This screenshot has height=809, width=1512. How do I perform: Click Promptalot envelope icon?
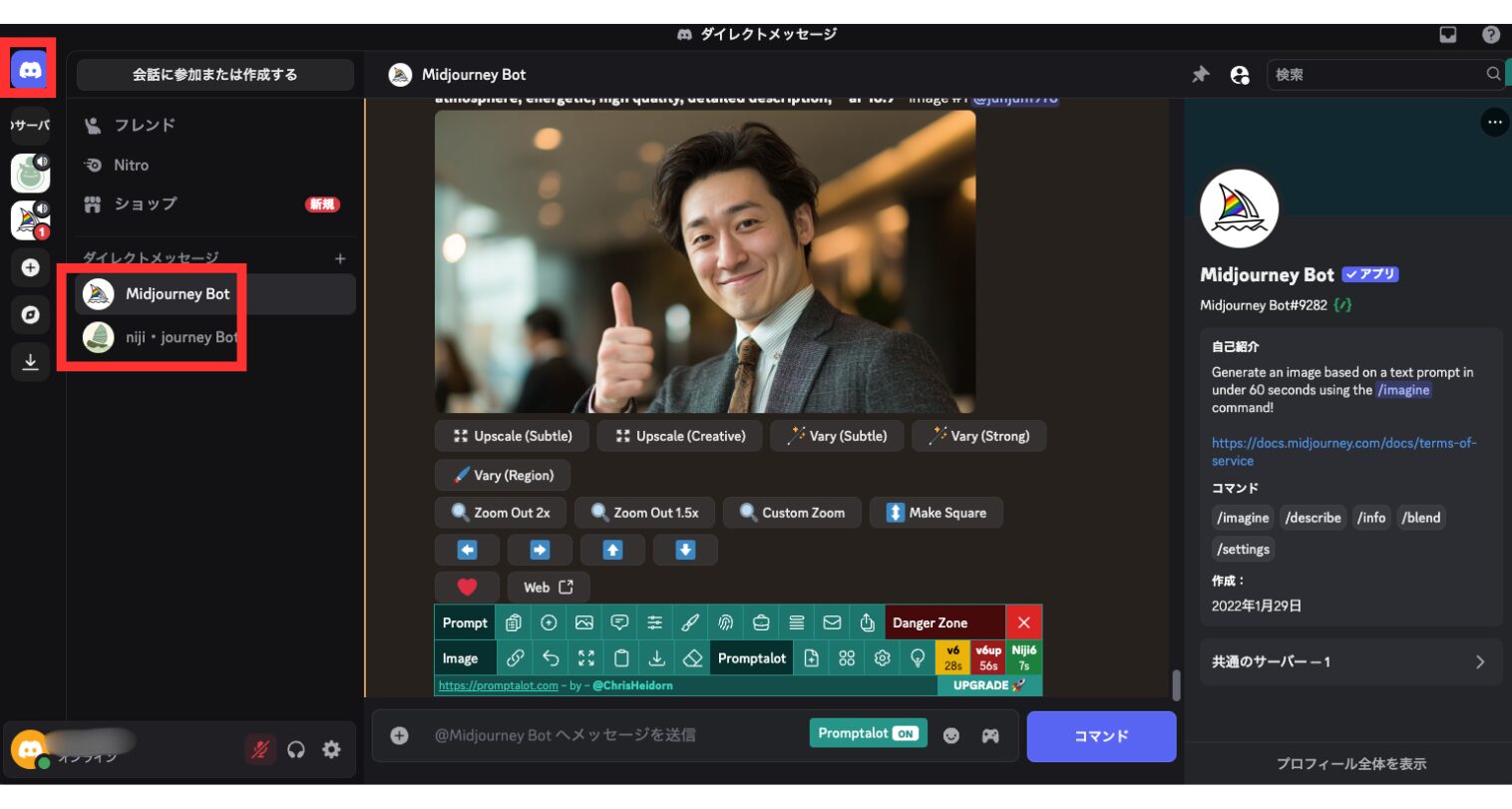click(832, 622)
